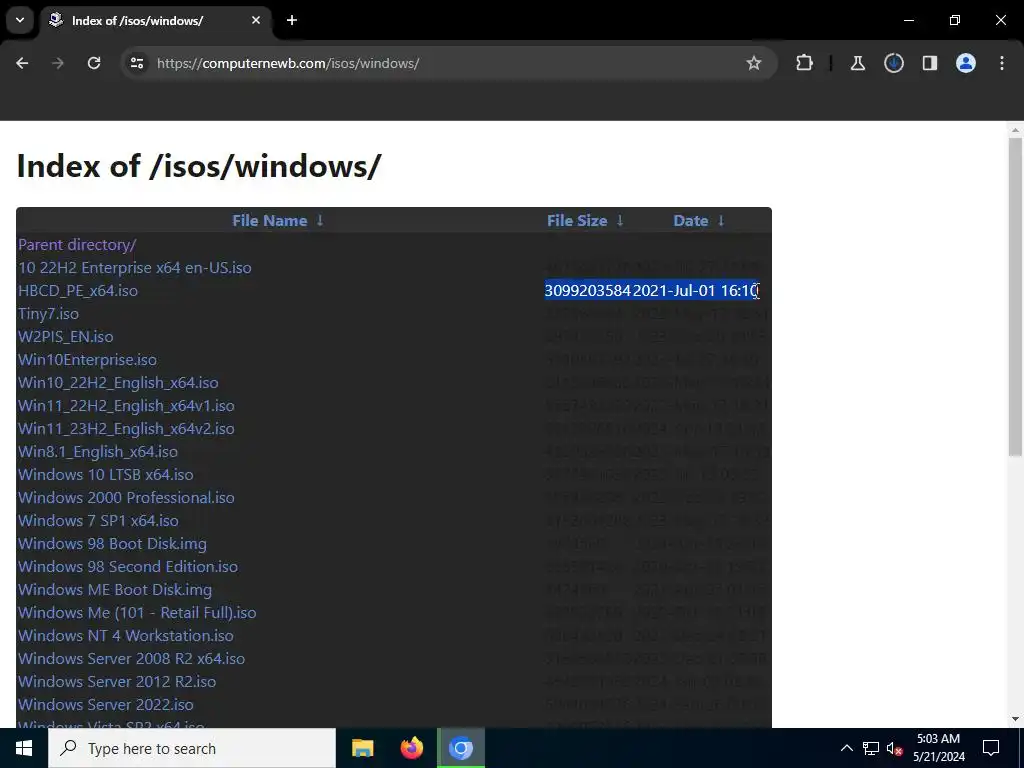
Task: Open Chrome three-dot menu
Action: [x=1002, y=63]
